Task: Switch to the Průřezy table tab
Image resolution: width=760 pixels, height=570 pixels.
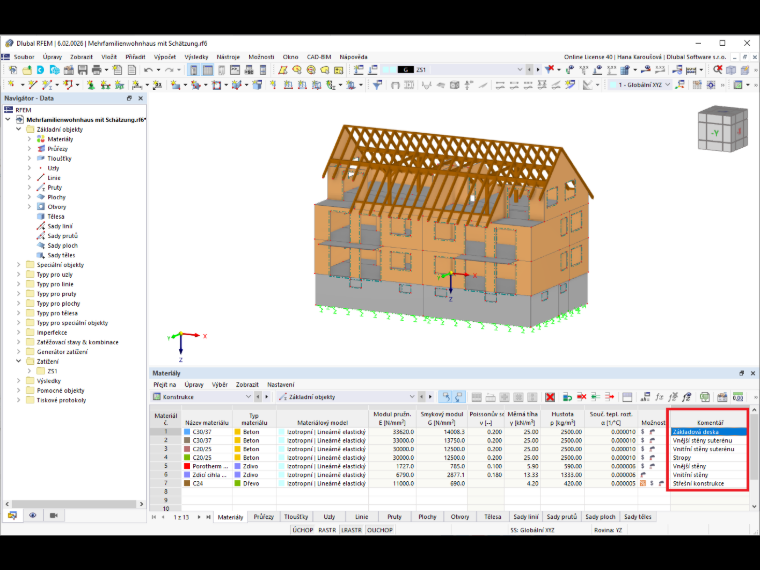Action: [264, 517]
